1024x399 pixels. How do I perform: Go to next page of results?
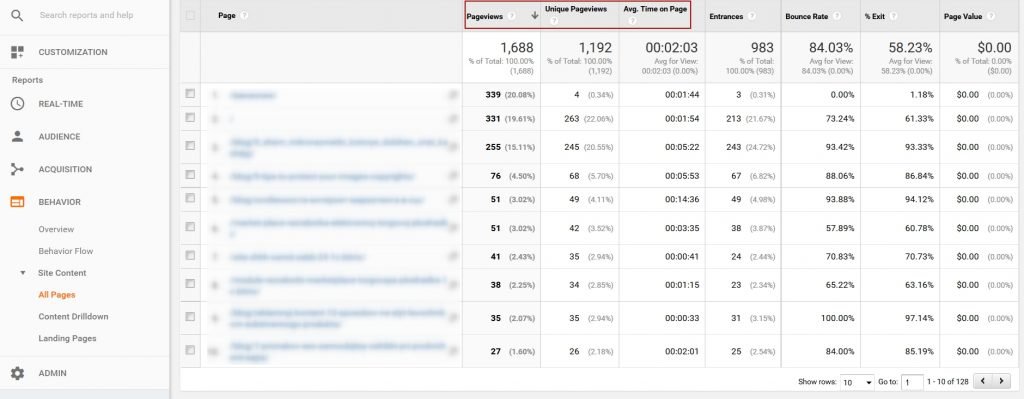pyautogui.click(x=1001, y=381)
